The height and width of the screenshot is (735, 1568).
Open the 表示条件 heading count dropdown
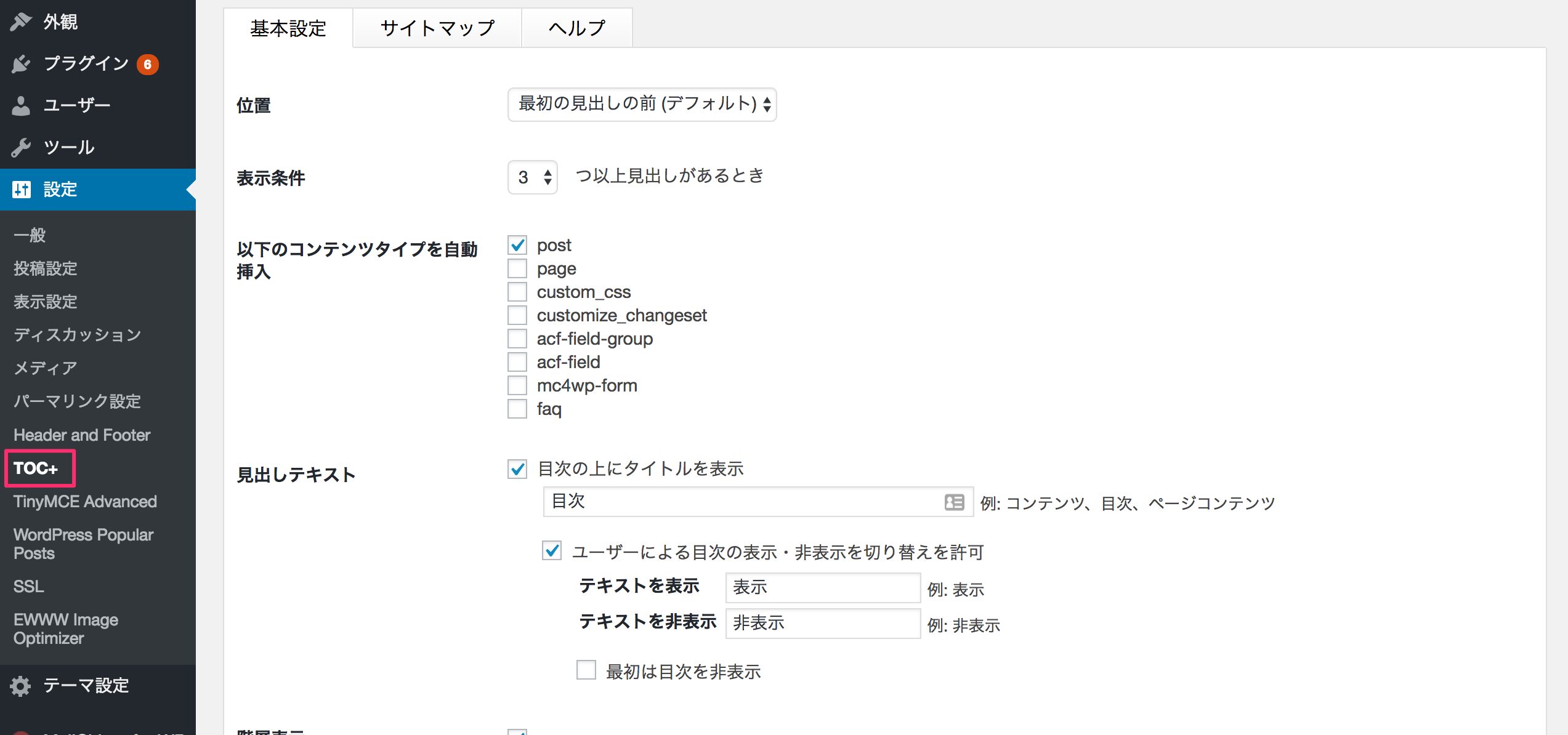click(x=532, y=177)
